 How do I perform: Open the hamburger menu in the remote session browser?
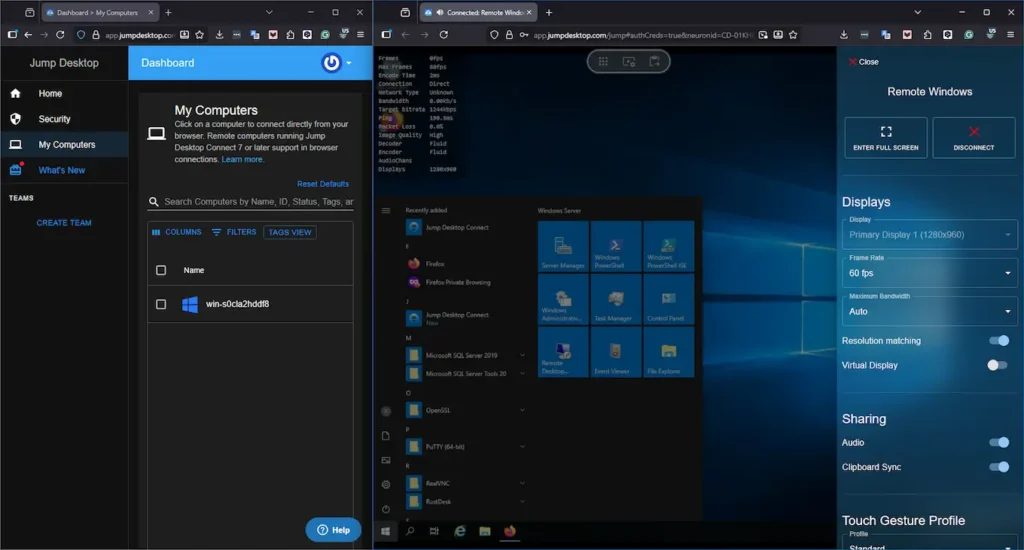[1011, 35]
